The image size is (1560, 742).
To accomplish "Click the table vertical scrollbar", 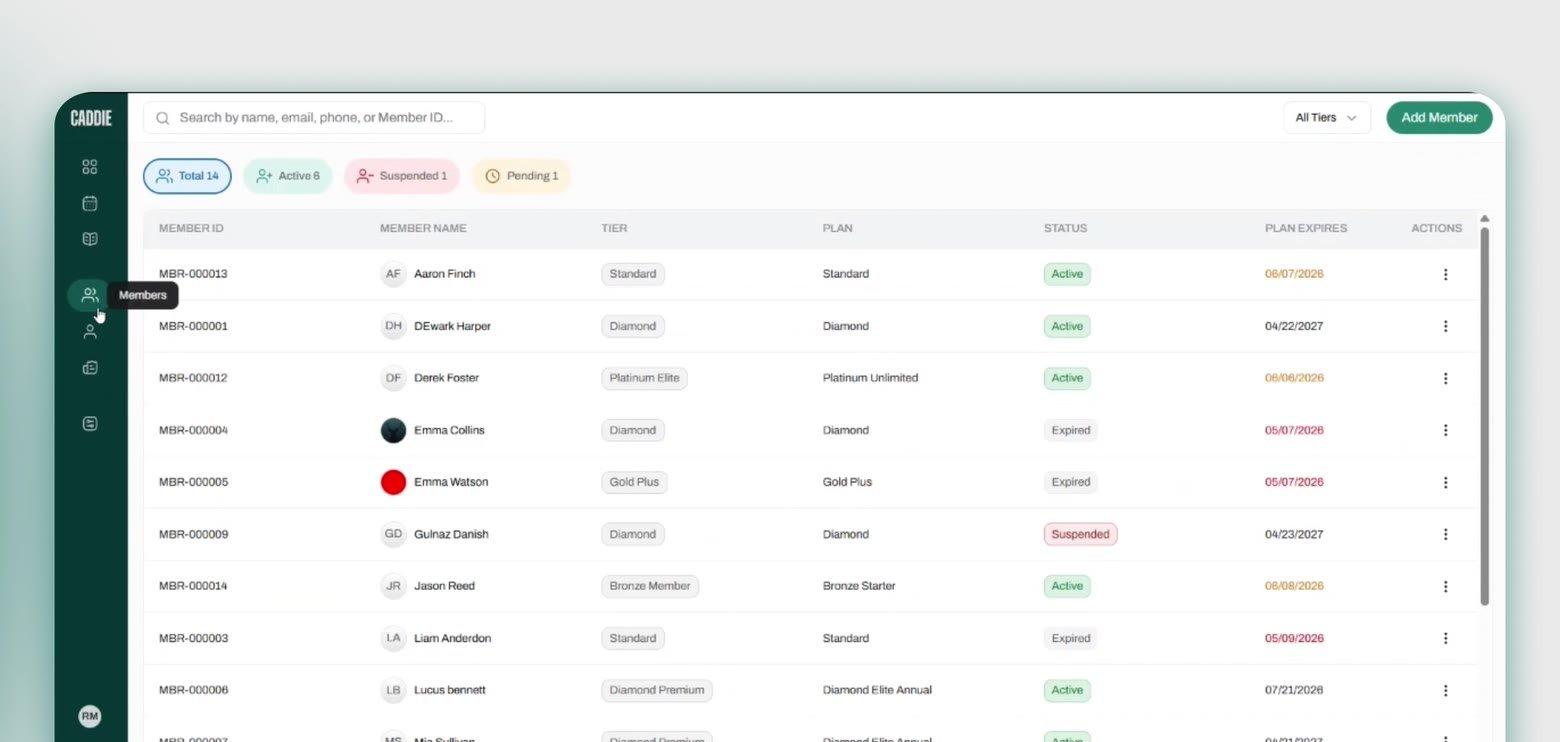I will pyautogui.click(x=1485, y=415).
